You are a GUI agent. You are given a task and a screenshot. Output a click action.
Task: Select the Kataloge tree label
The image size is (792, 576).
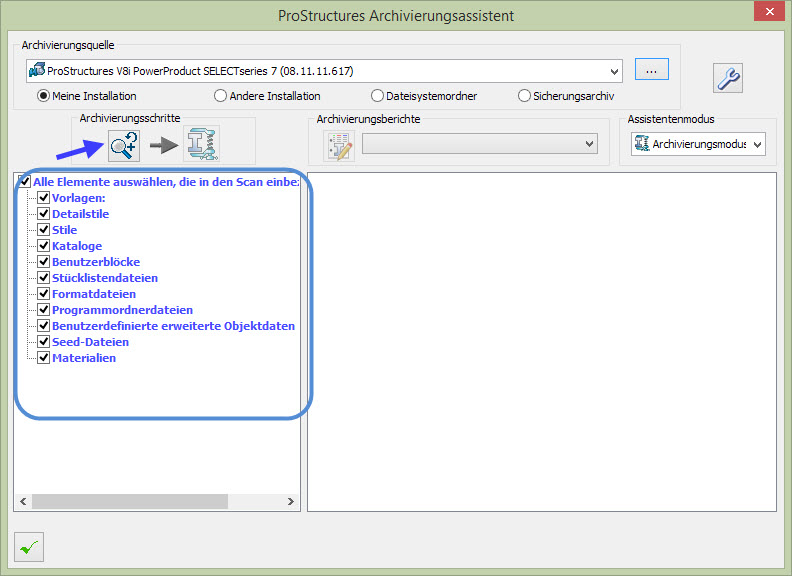[x=77, y=246]
